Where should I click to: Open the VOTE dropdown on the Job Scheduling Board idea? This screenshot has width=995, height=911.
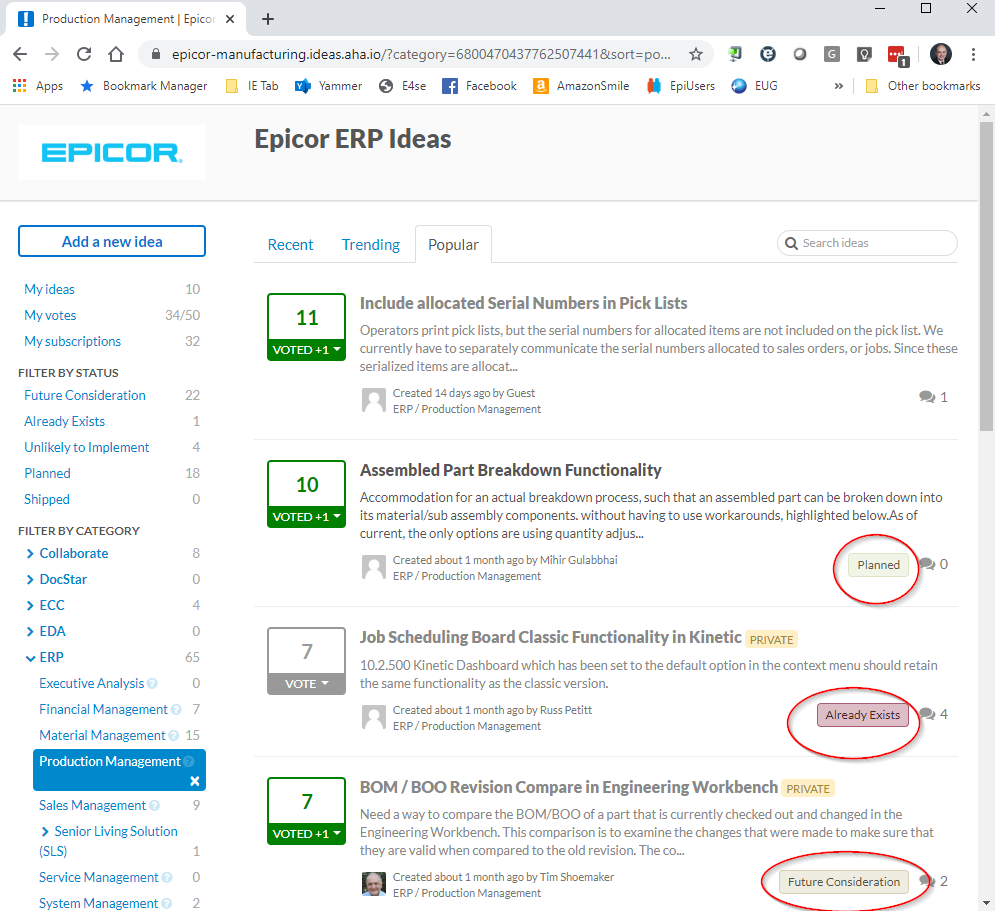306,684
